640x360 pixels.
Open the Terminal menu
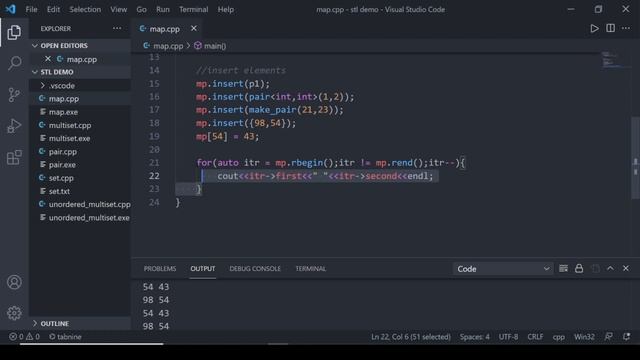coord(193,9)
